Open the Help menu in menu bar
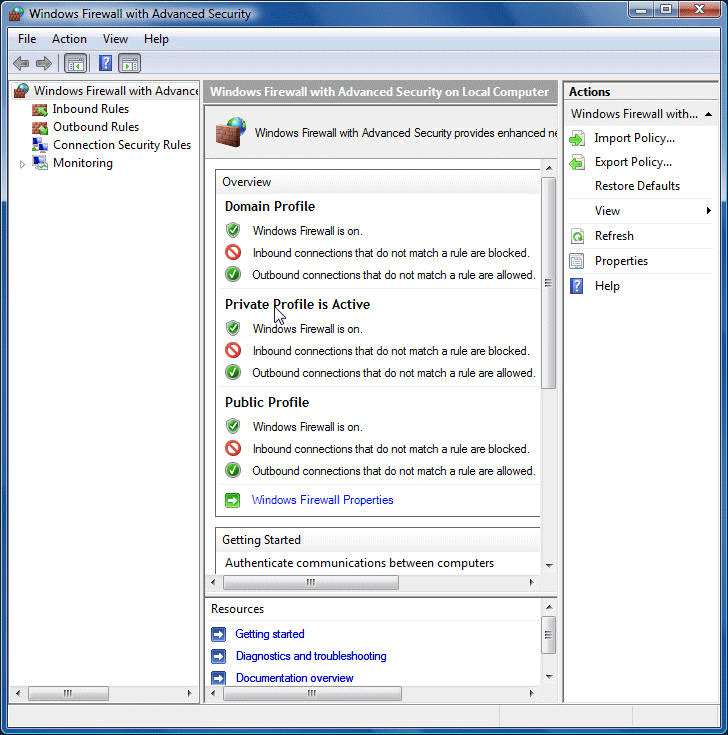The image size is (728, 735). 156,39
